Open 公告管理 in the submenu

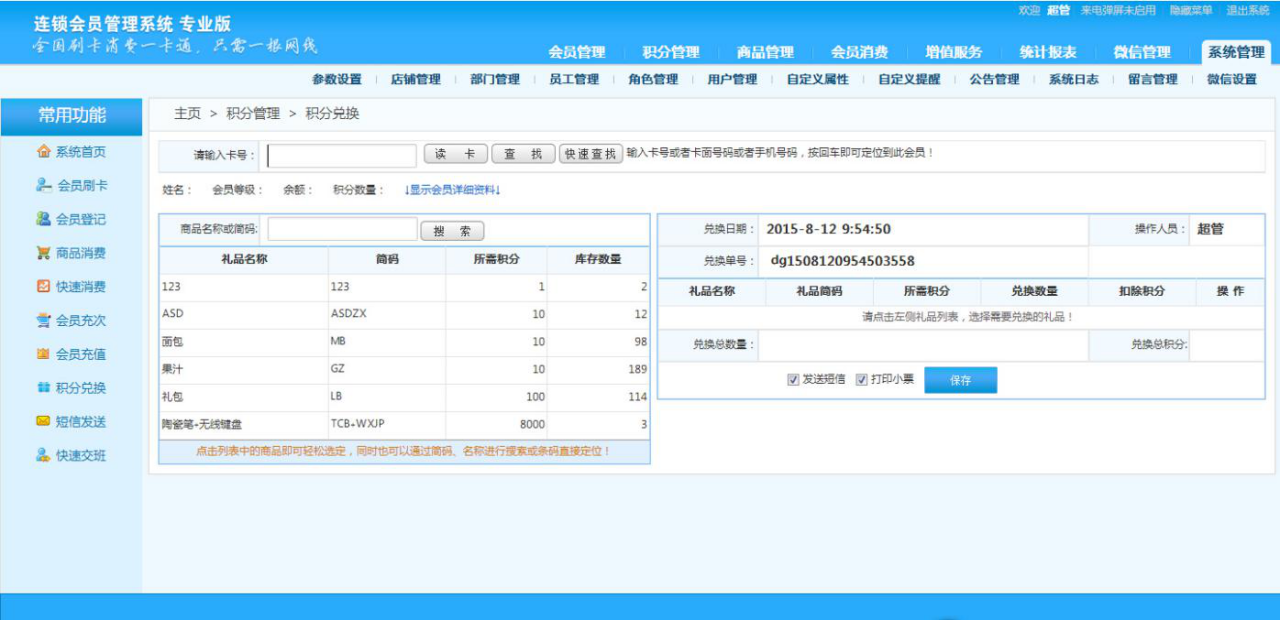coord(994,80)
